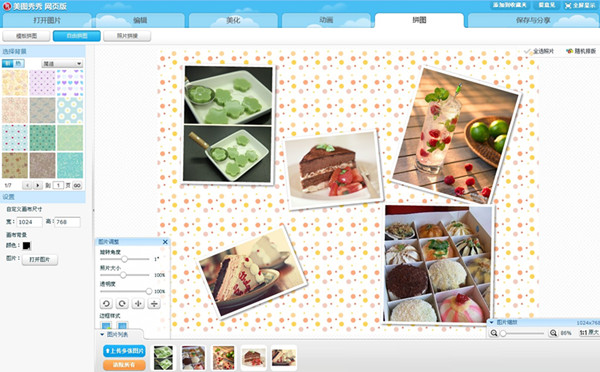Click flip vertical icon
Viewport: 600px width, 372px height.
pos(154,303)
